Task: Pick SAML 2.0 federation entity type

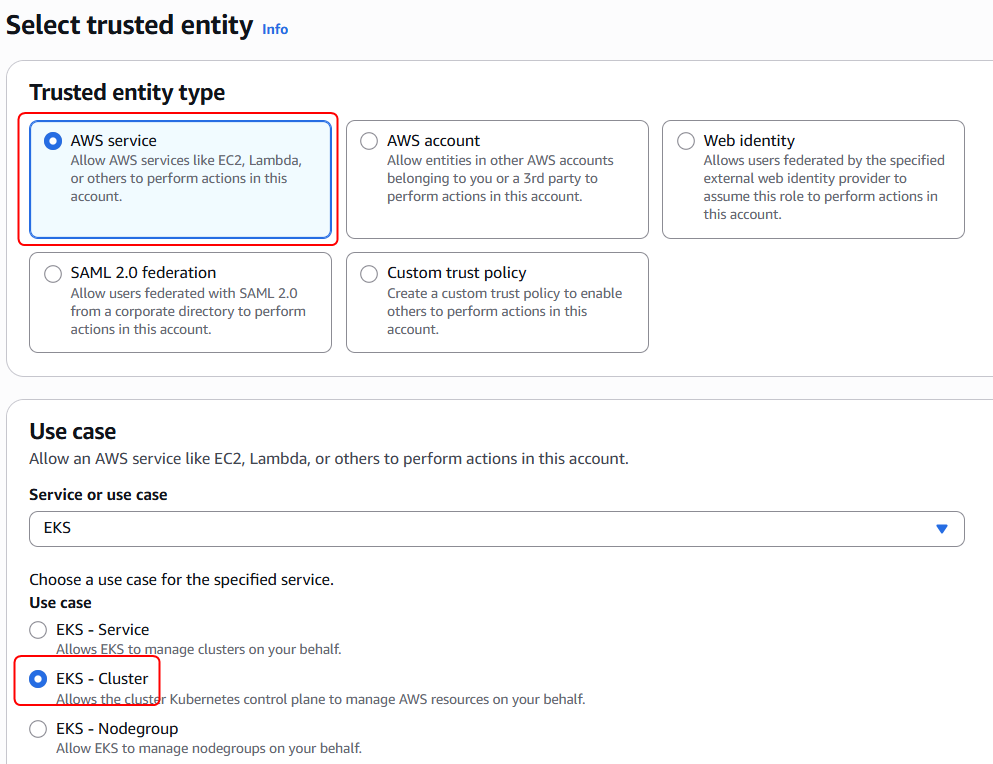Action: coord(53,273)
